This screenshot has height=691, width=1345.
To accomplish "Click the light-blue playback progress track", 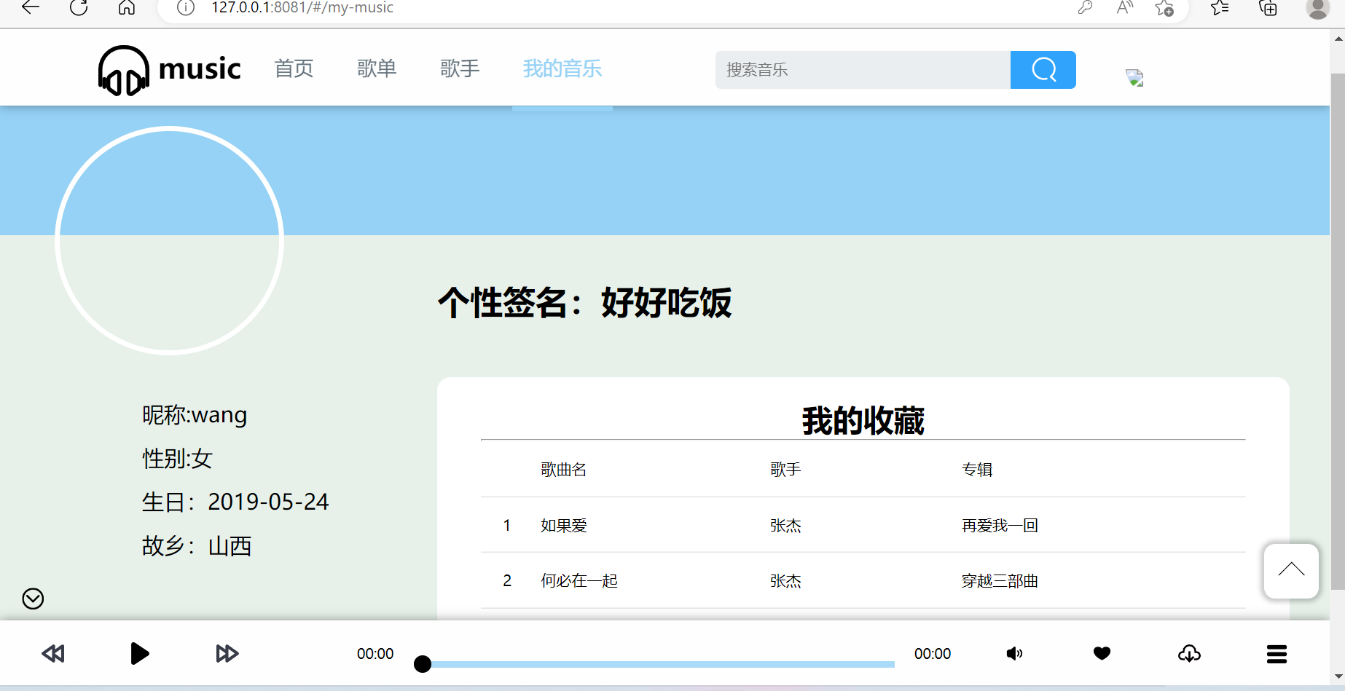I will pyautogui.click(x=660, y=664).
